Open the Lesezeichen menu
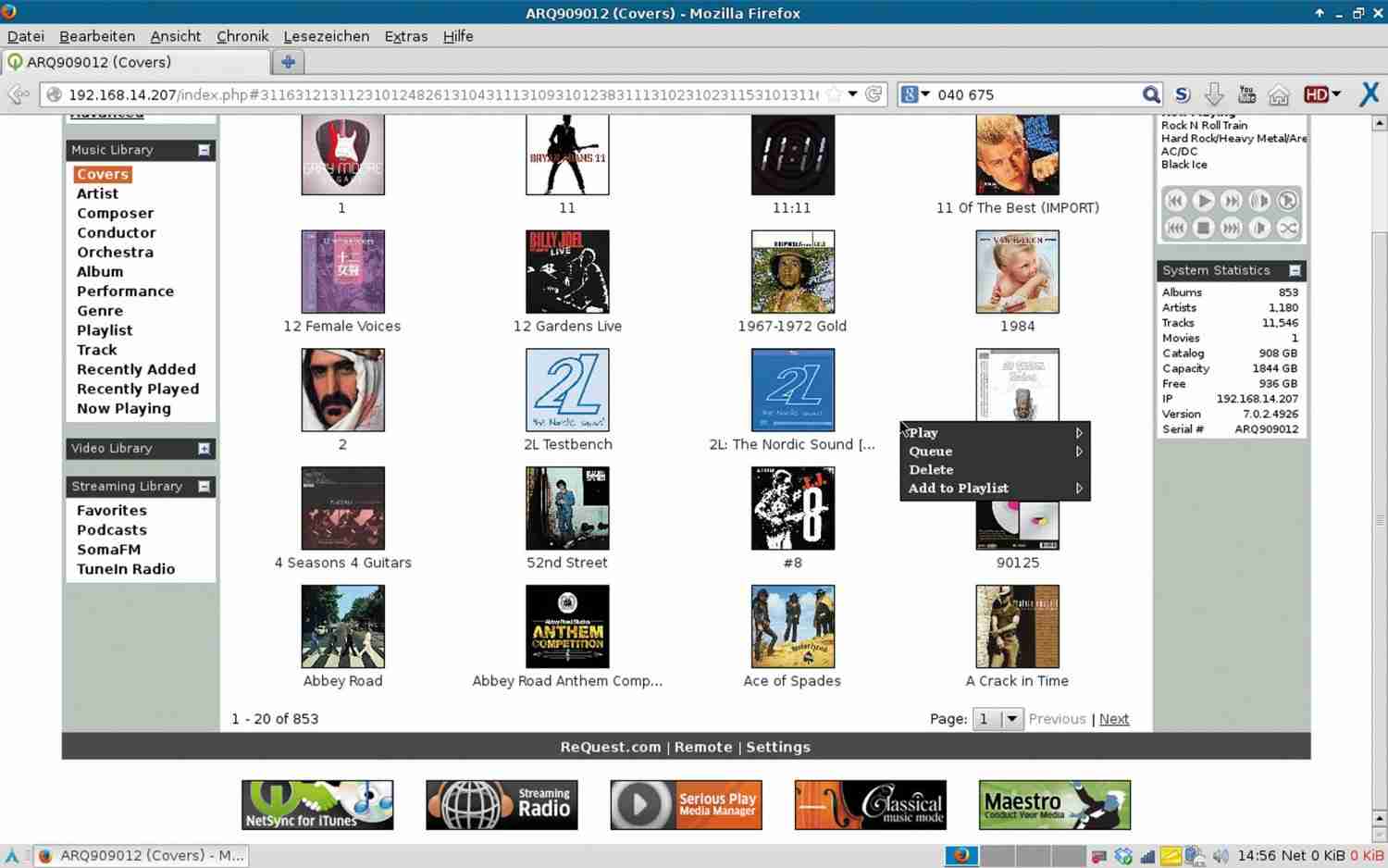 327,36
